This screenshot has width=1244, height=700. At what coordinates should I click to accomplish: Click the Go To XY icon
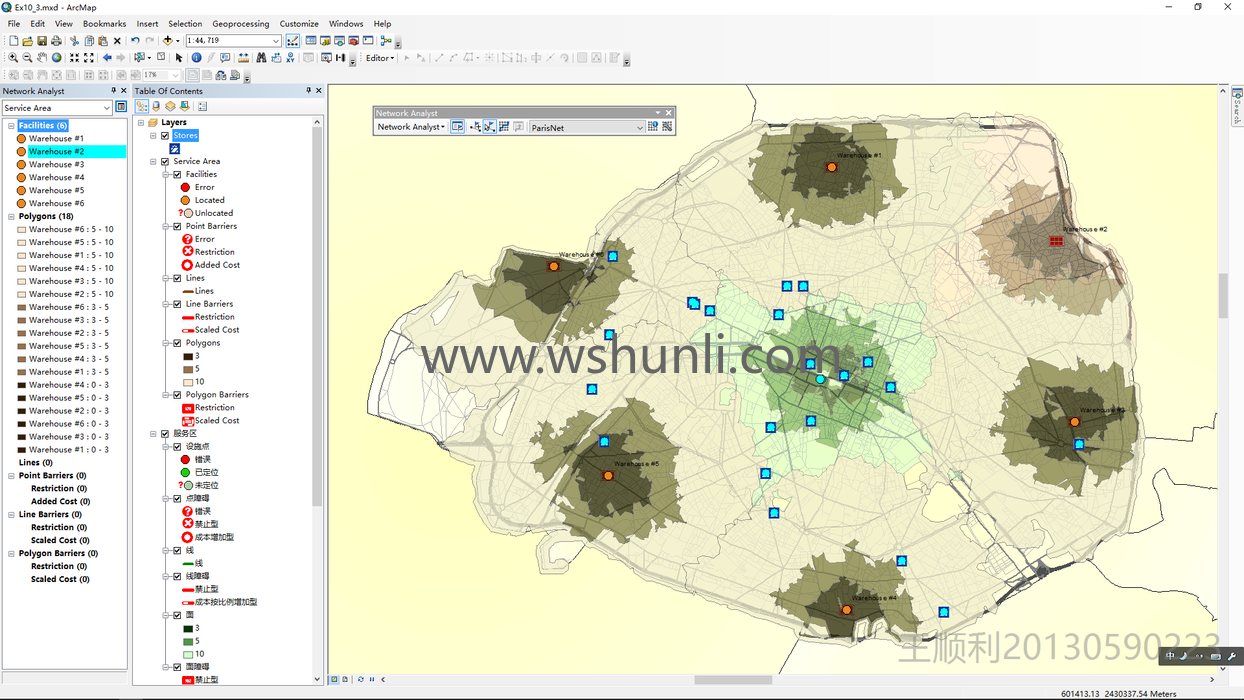pyautogui.click(x=291, y=58)
